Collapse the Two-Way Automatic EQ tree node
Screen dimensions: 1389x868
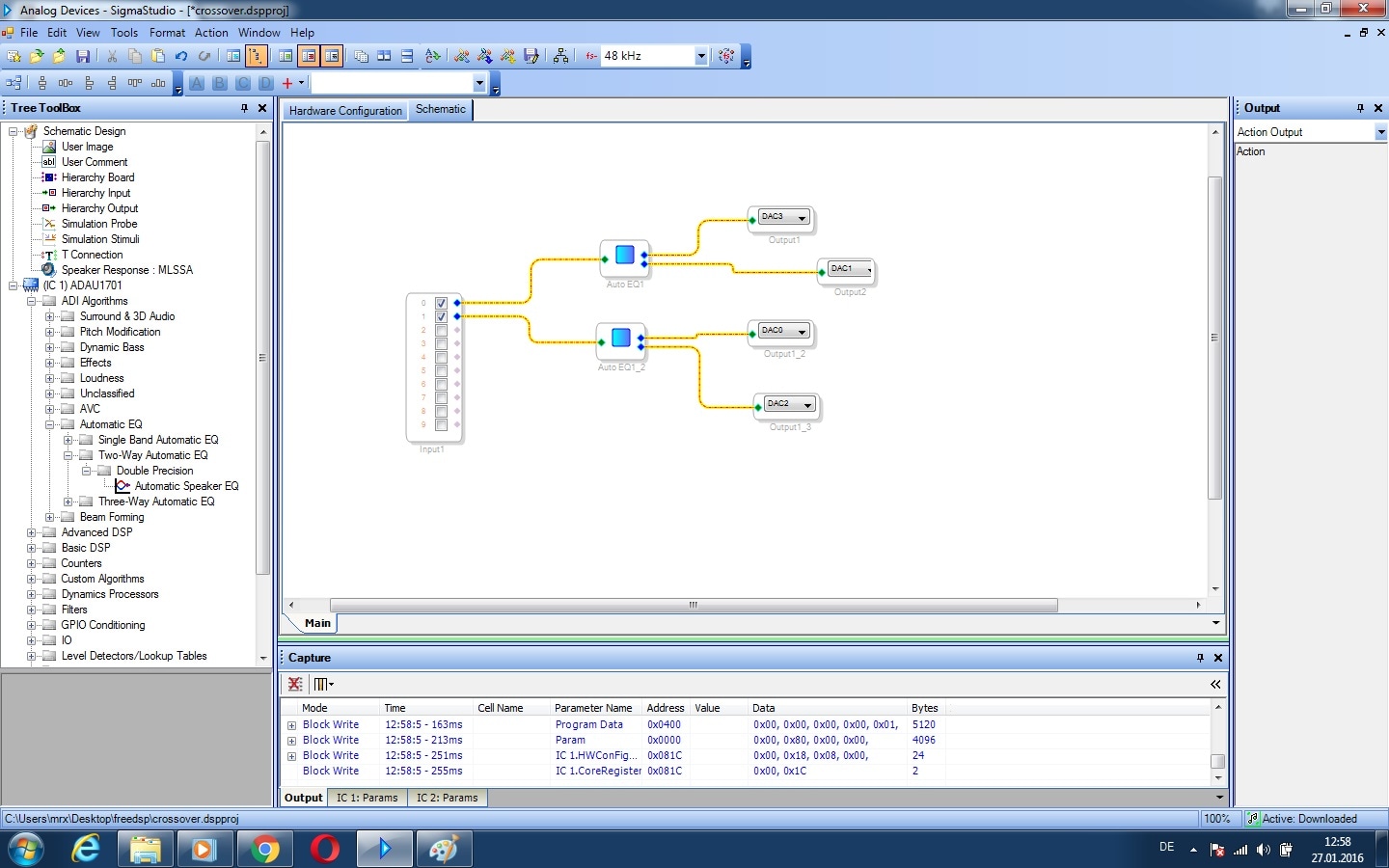(x=68, y=455)
